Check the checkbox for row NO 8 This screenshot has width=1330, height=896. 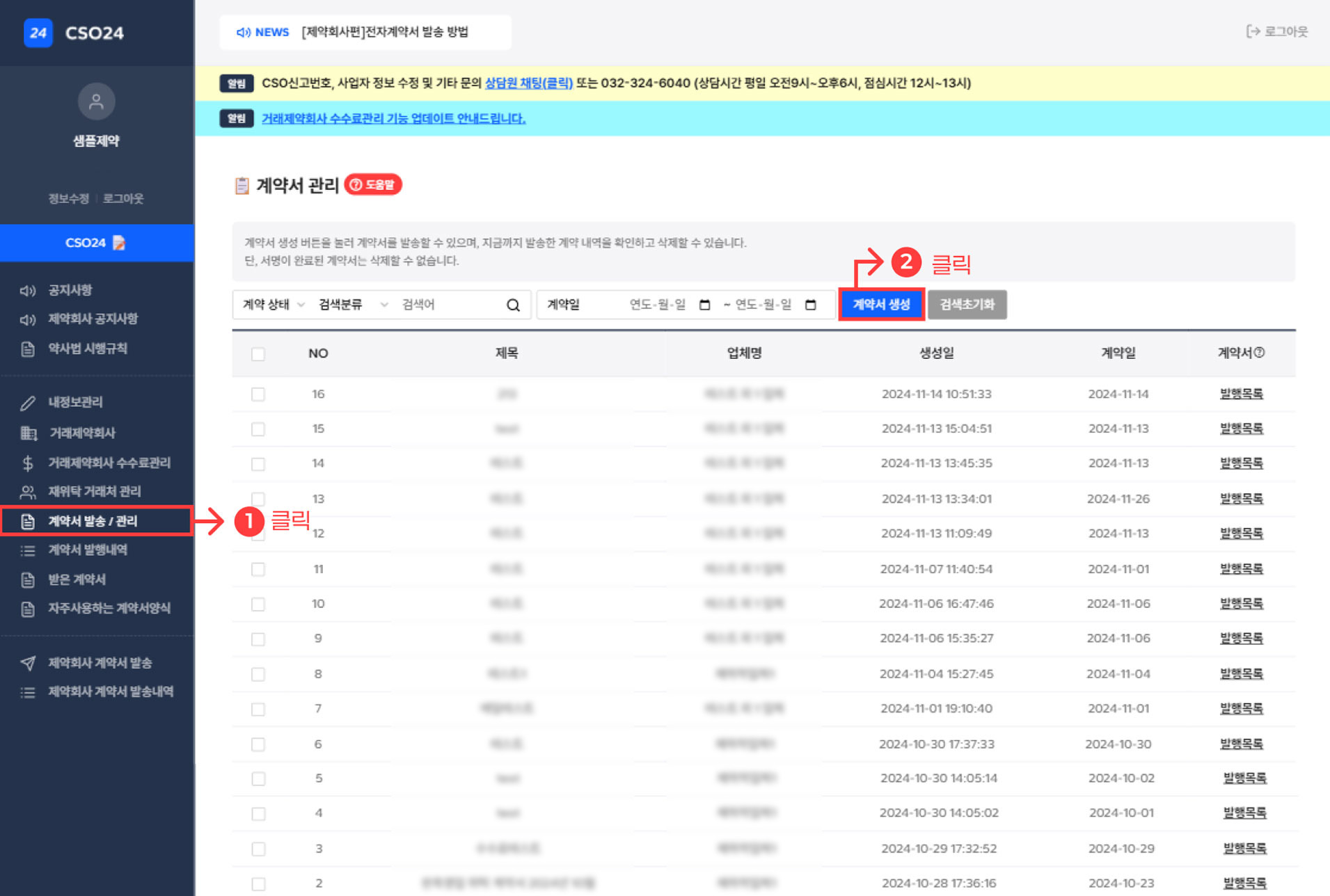(258, 674)
